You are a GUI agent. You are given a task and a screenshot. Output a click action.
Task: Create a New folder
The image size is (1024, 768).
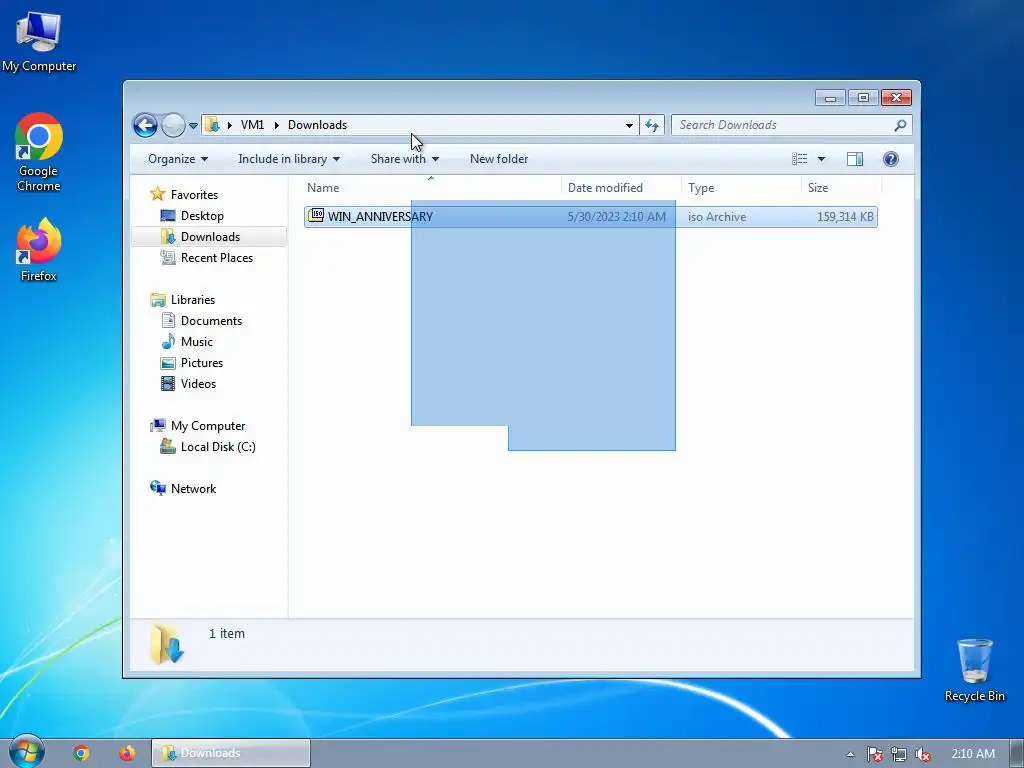click(x=499, y=159)
